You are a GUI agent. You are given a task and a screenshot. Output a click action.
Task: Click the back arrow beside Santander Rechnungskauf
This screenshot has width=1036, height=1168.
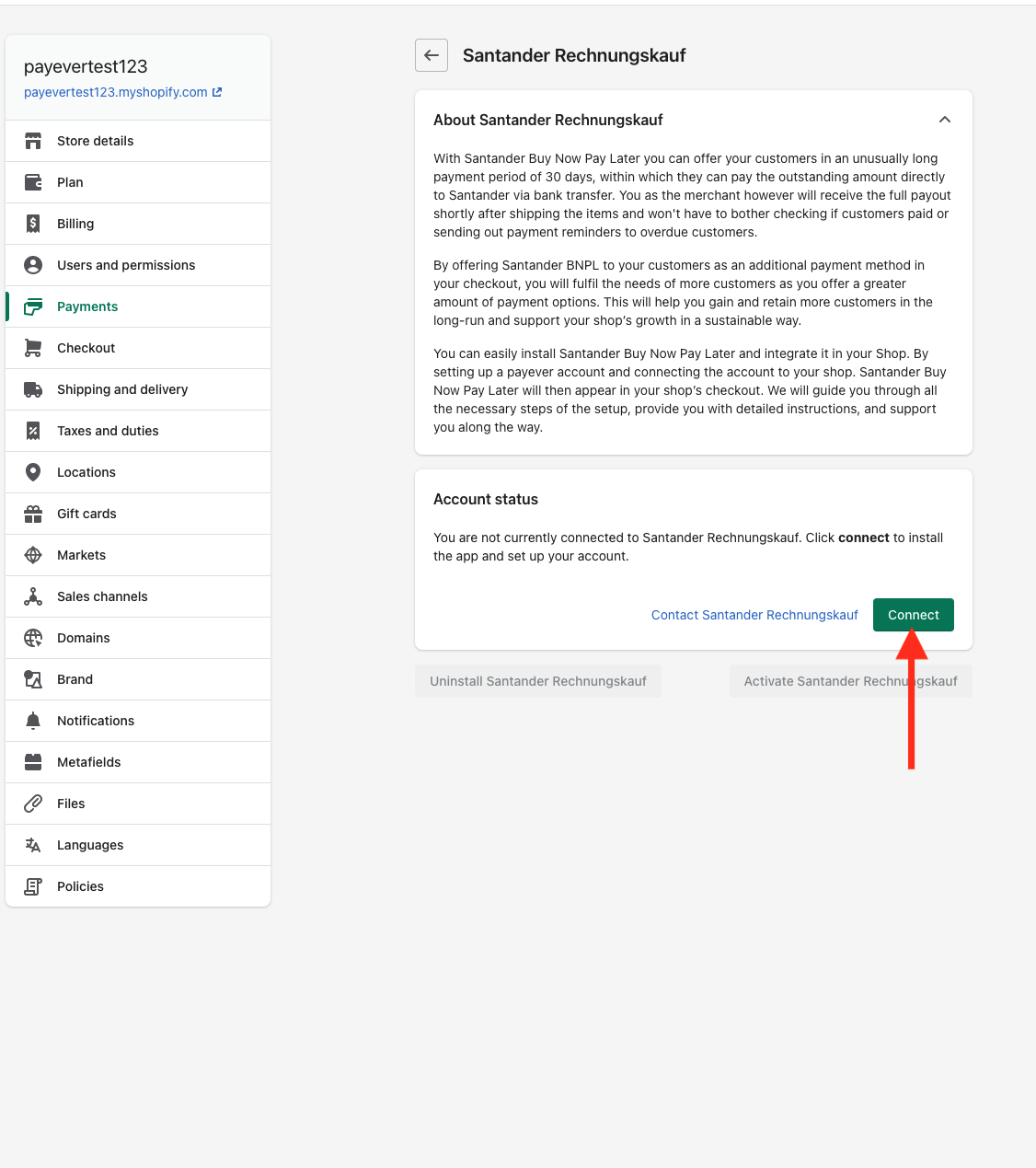pyautogui.click(x=432, y=55)
